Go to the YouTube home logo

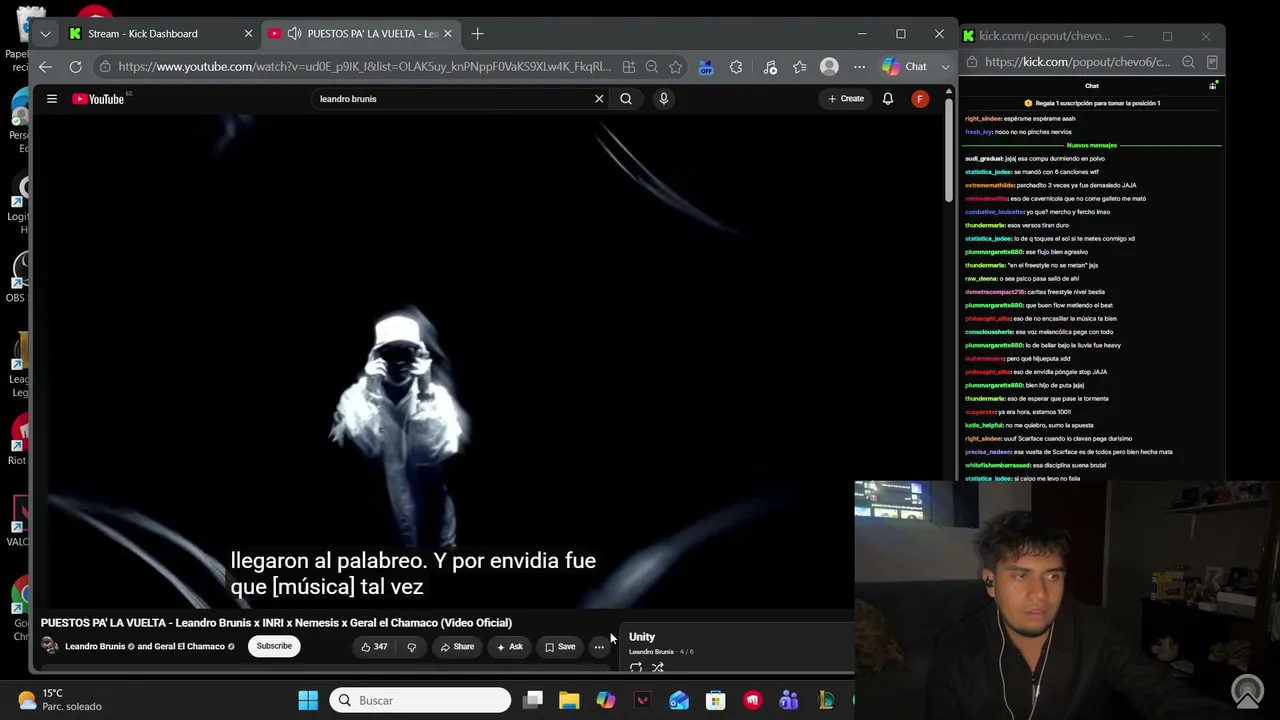click(x=98, y=99)
